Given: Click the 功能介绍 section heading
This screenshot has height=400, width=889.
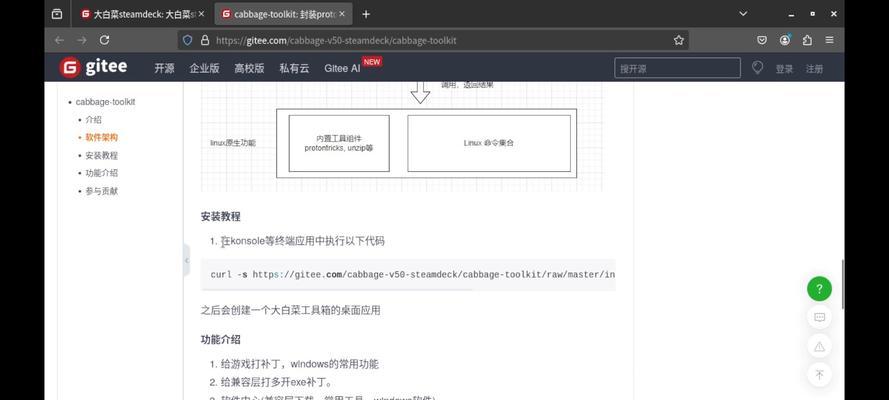Looking at the screenshot, I should [x=221, y=340].
